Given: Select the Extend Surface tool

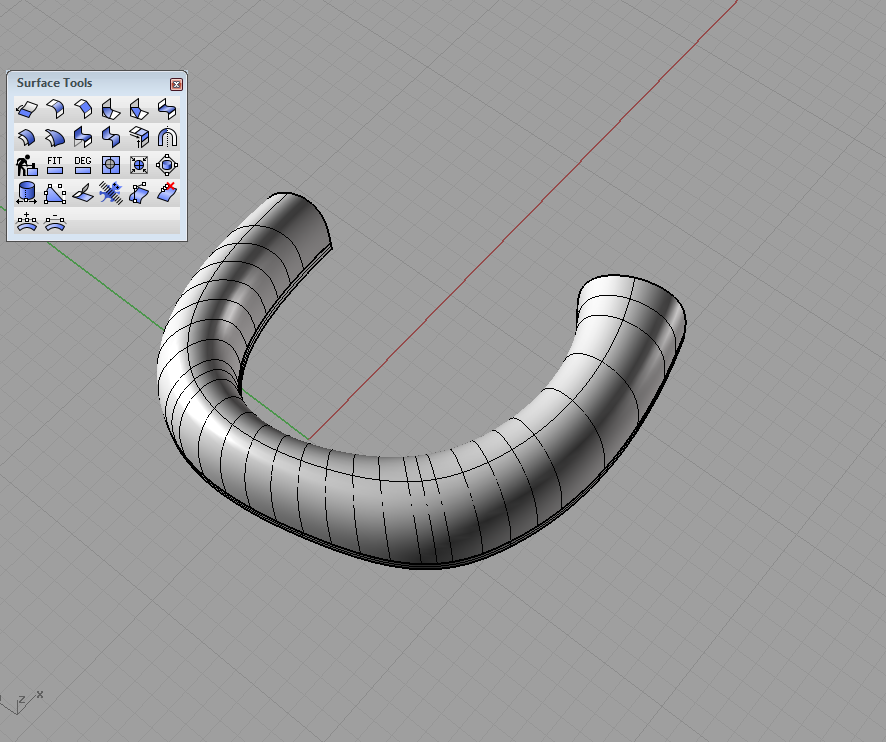Looking at the screenshot, I should click(27, 109).
